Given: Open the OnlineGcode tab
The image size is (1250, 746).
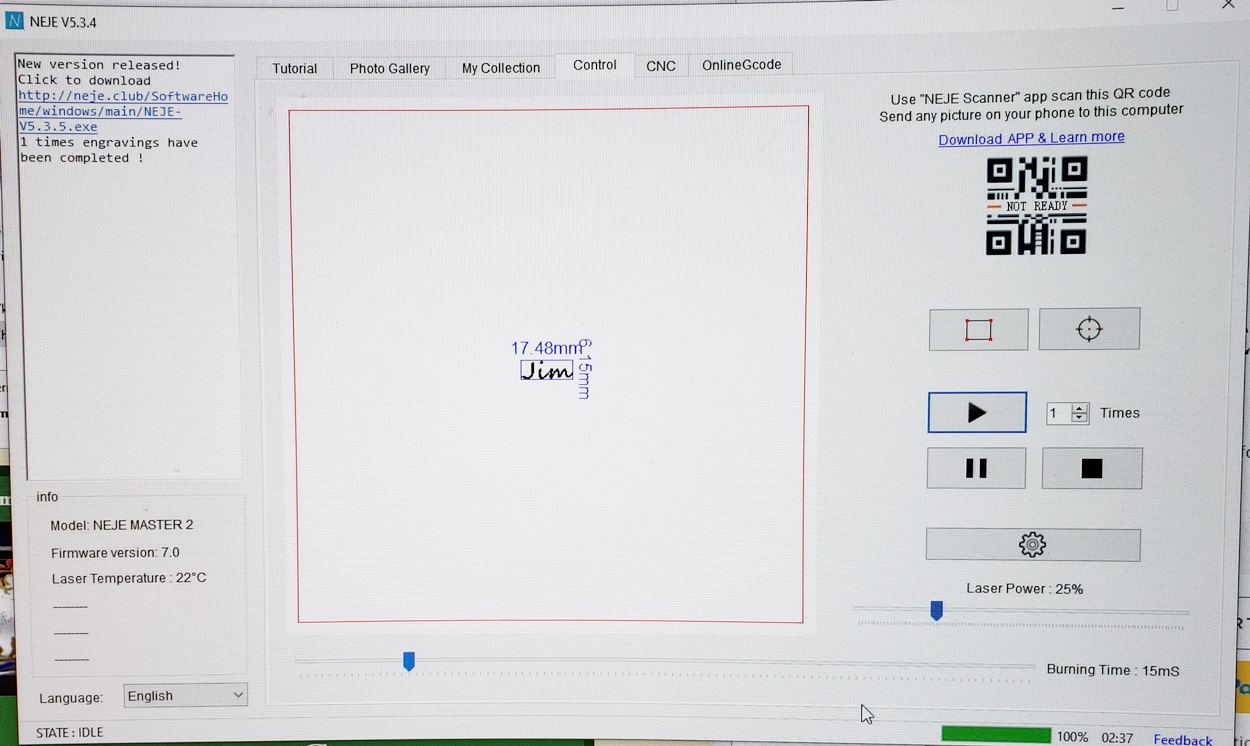Looking at the screenshot, I should pos(741,65).
